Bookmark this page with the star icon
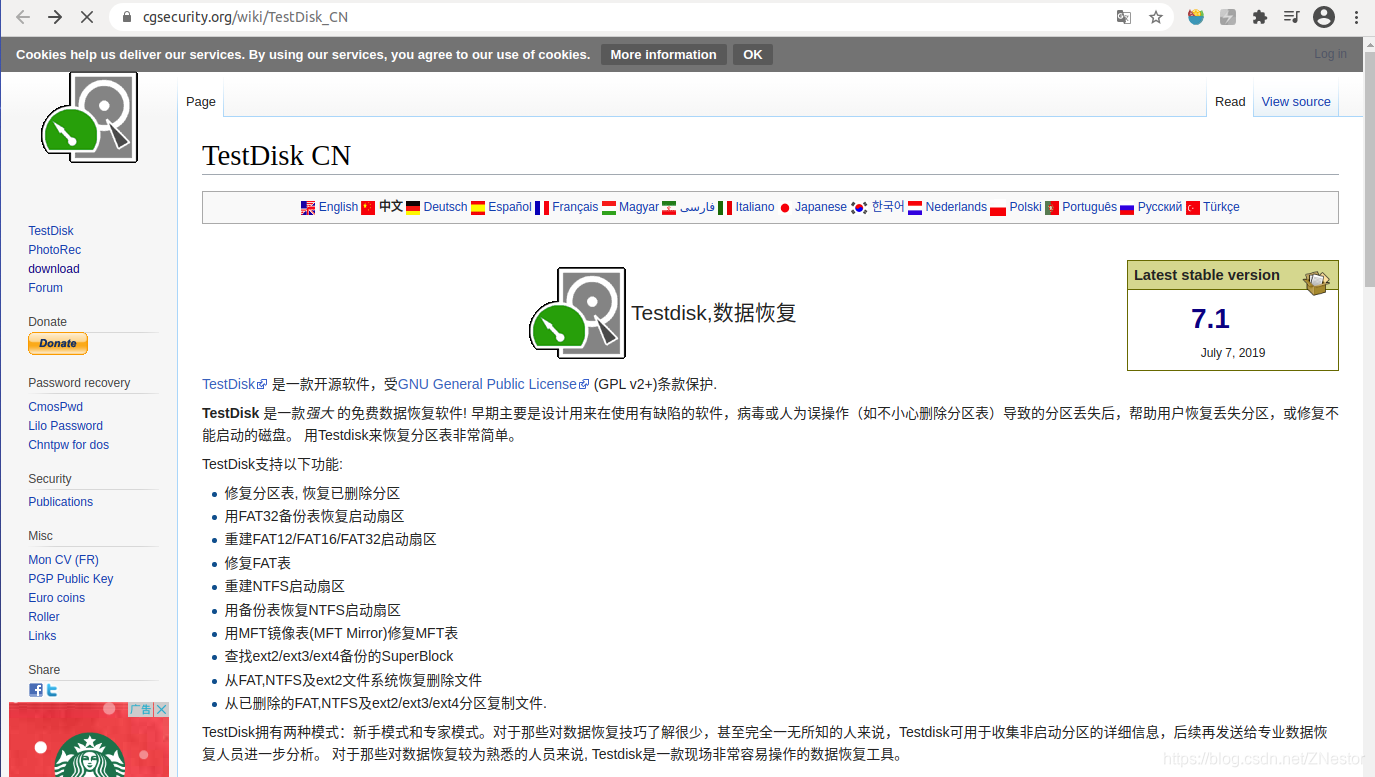 click(1155, 16)
